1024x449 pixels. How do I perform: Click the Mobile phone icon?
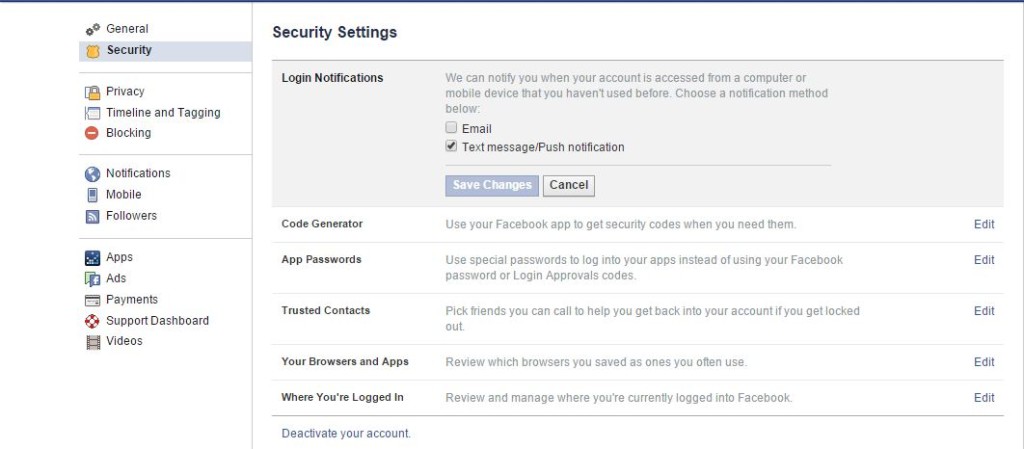[x=92, y=194]
